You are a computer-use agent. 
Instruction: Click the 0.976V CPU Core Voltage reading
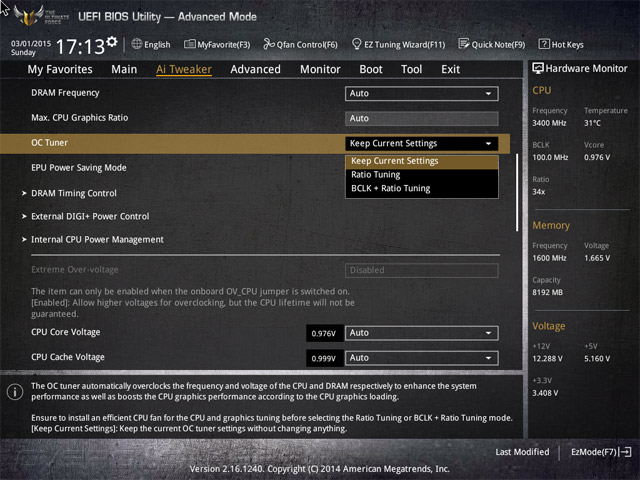324,333
